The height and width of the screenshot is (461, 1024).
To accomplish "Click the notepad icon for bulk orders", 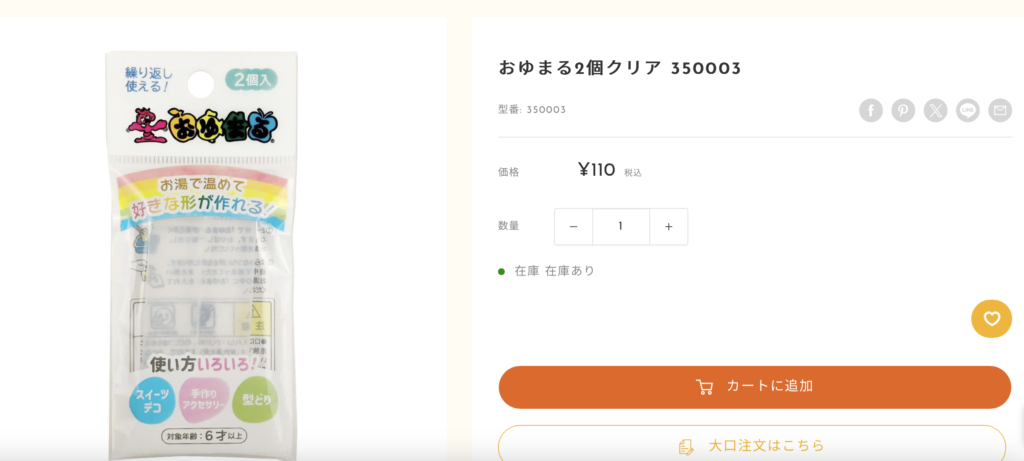I will tap(686, 446).
